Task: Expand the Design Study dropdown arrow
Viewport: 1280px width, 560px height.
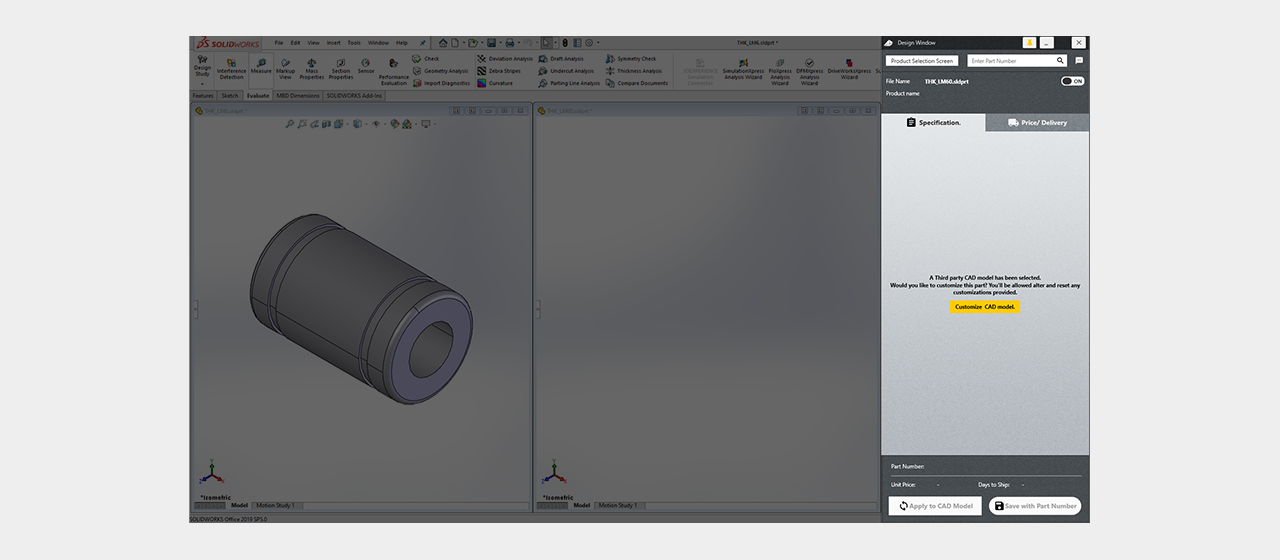Action: [x=202, y=83]
